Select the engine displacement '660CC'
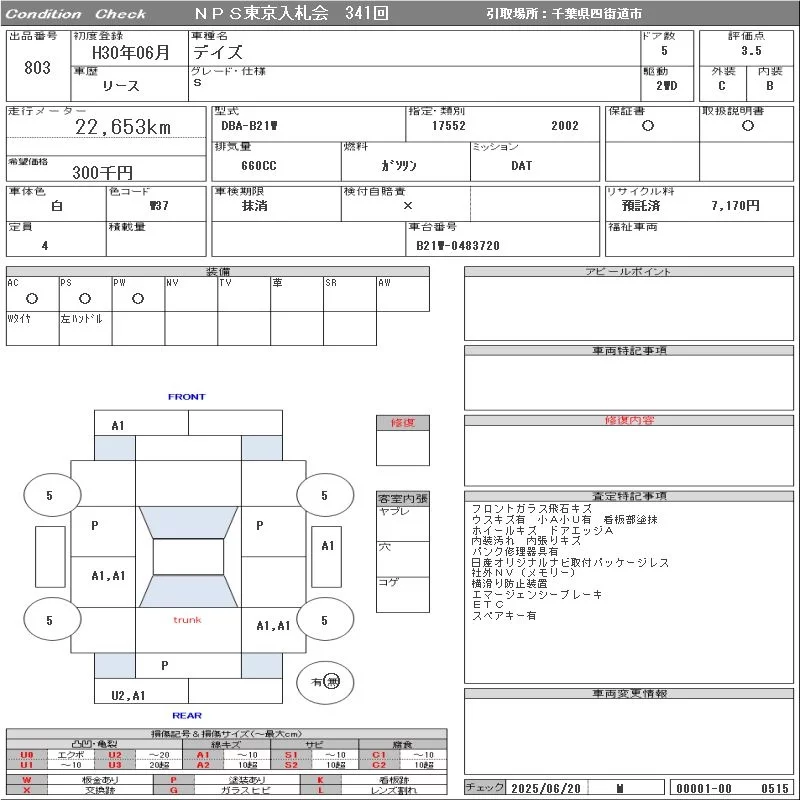Screen dimensions: 800x800 click(259, 166)
